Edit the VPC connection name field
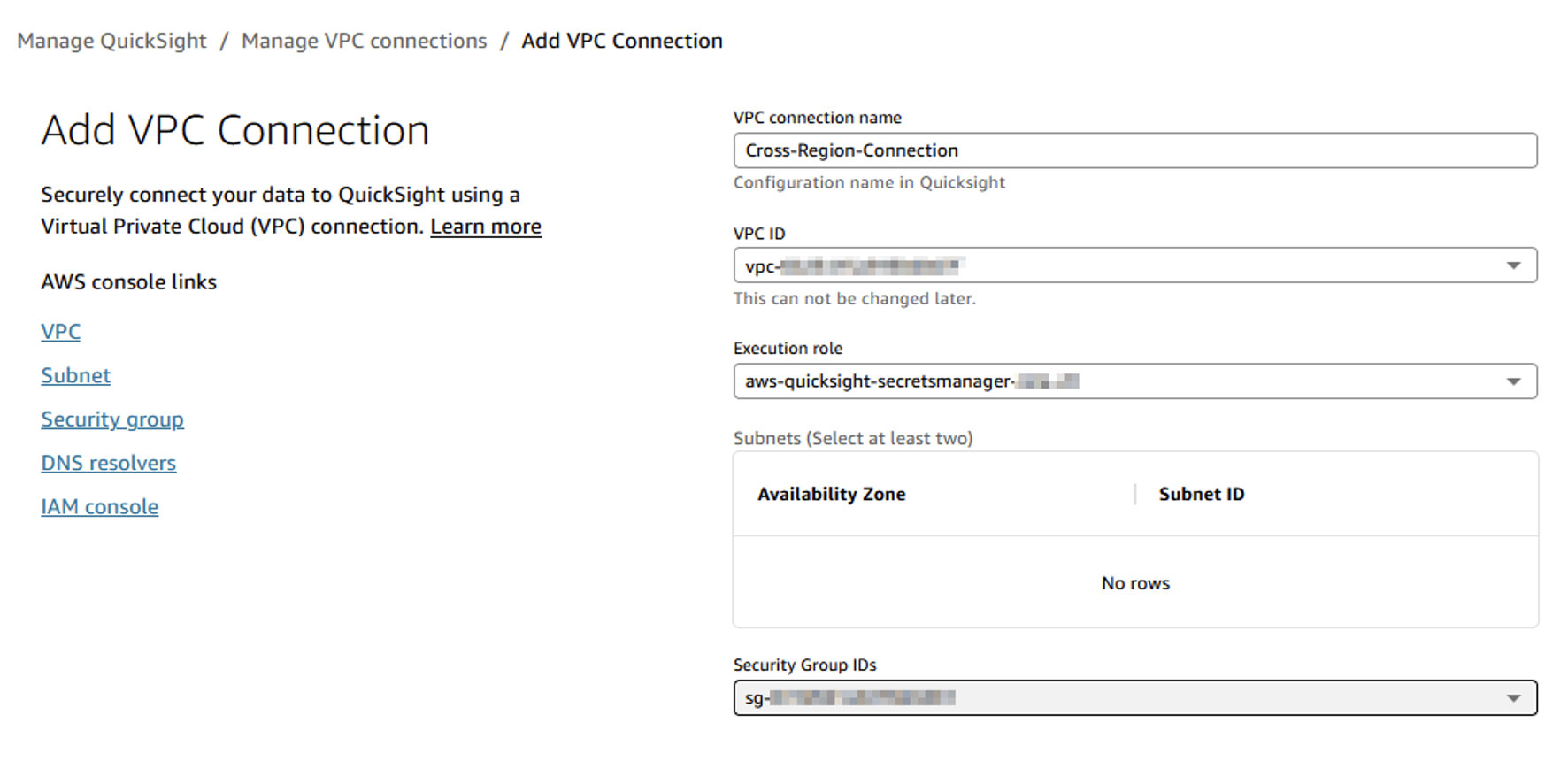 (x=1135, y=150)
